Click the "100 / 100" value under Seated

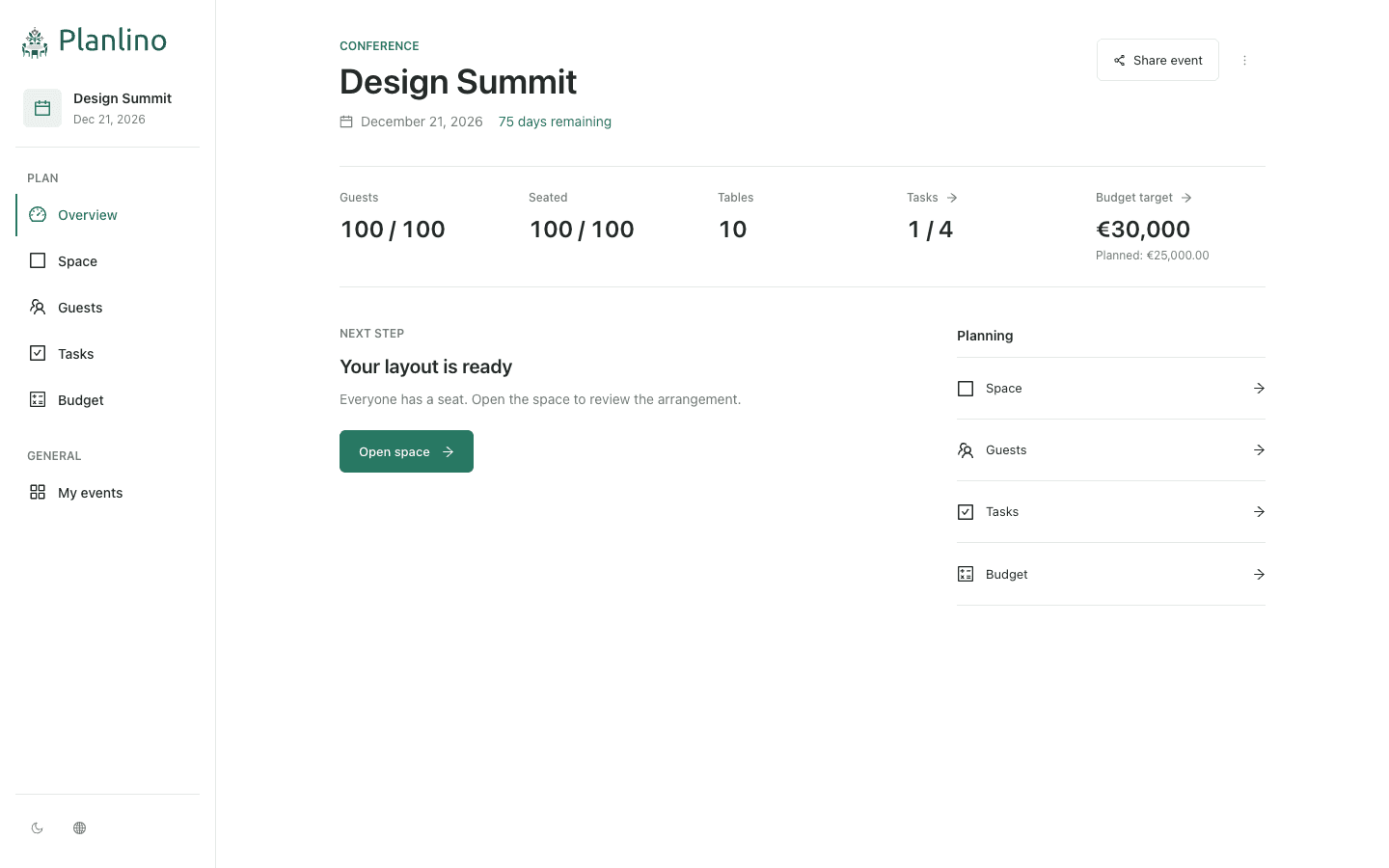pos(582,230)
